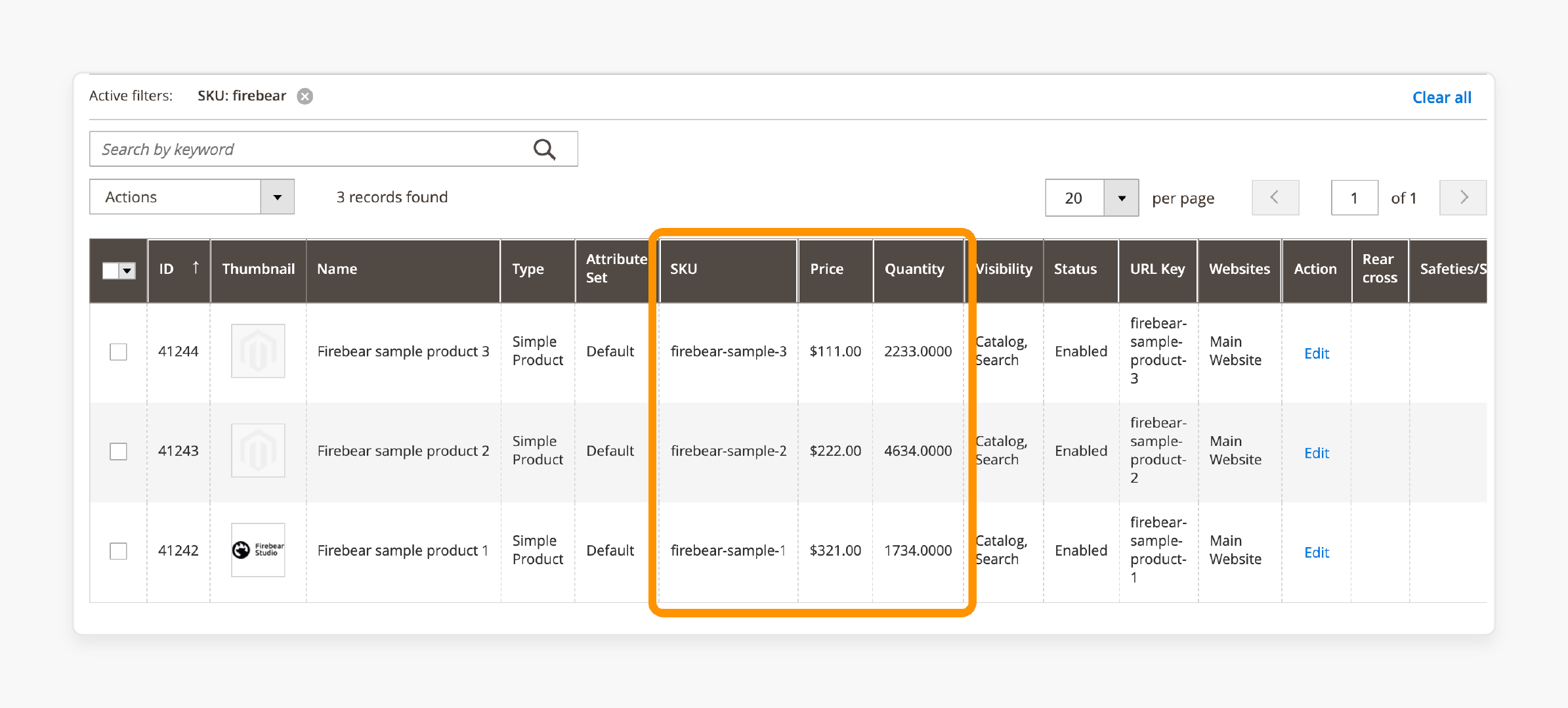Click the search magnifier icon
Viewport: 1568px width, 708px height.
tap(545, 149)
